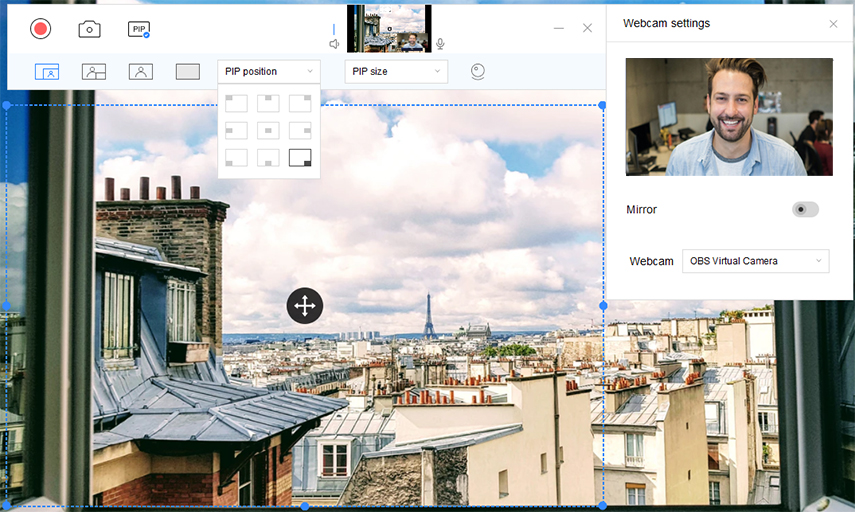Click the recording preview thumbnail

tap(389, 28)
